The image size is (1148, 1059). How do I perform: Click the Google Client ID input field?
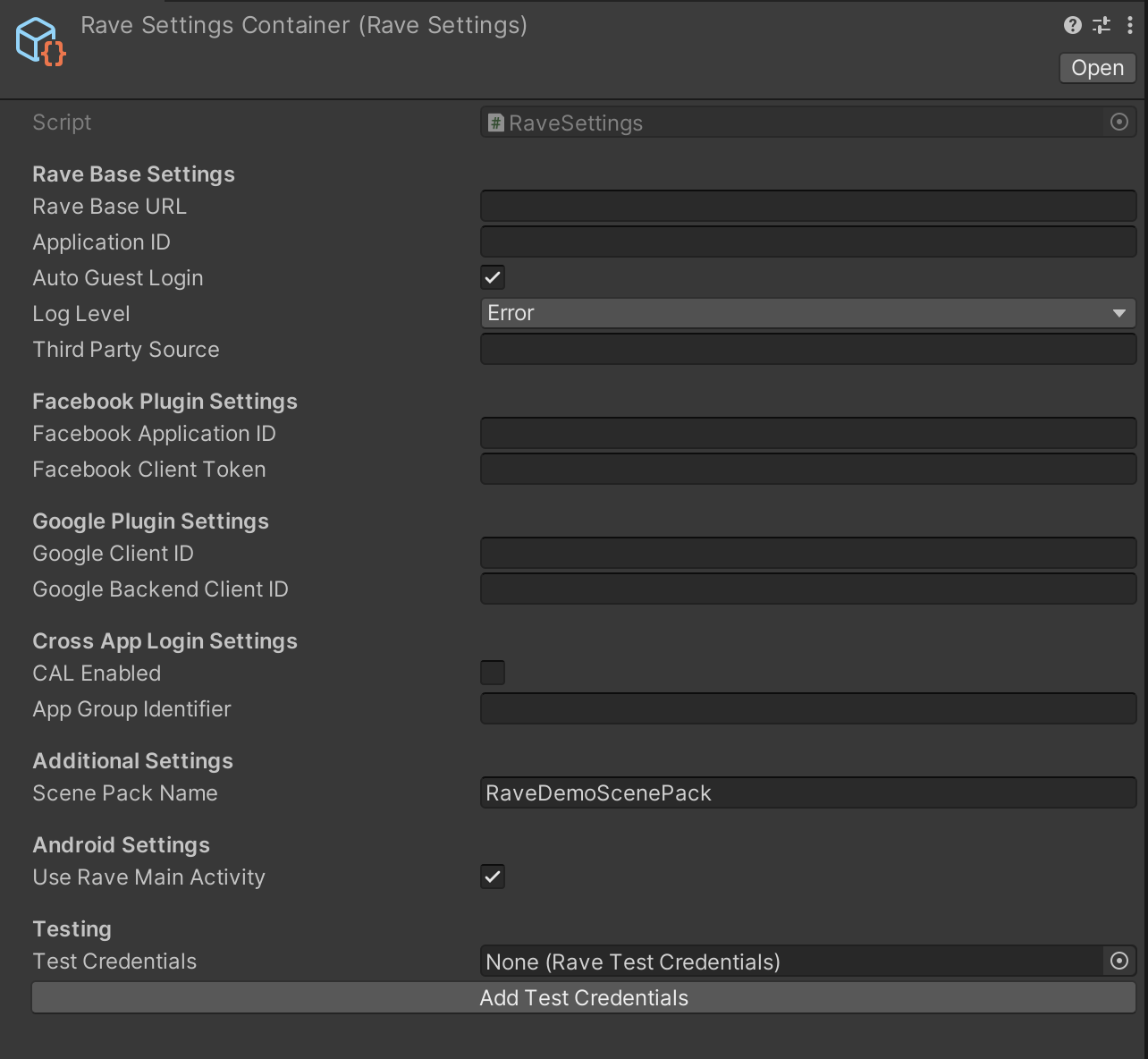807,553
